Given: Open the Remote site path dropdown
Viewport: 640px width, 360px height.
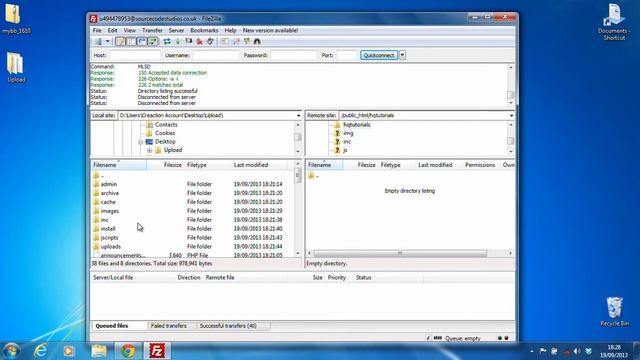Looking at the screenshot, I should click(511, 116).
